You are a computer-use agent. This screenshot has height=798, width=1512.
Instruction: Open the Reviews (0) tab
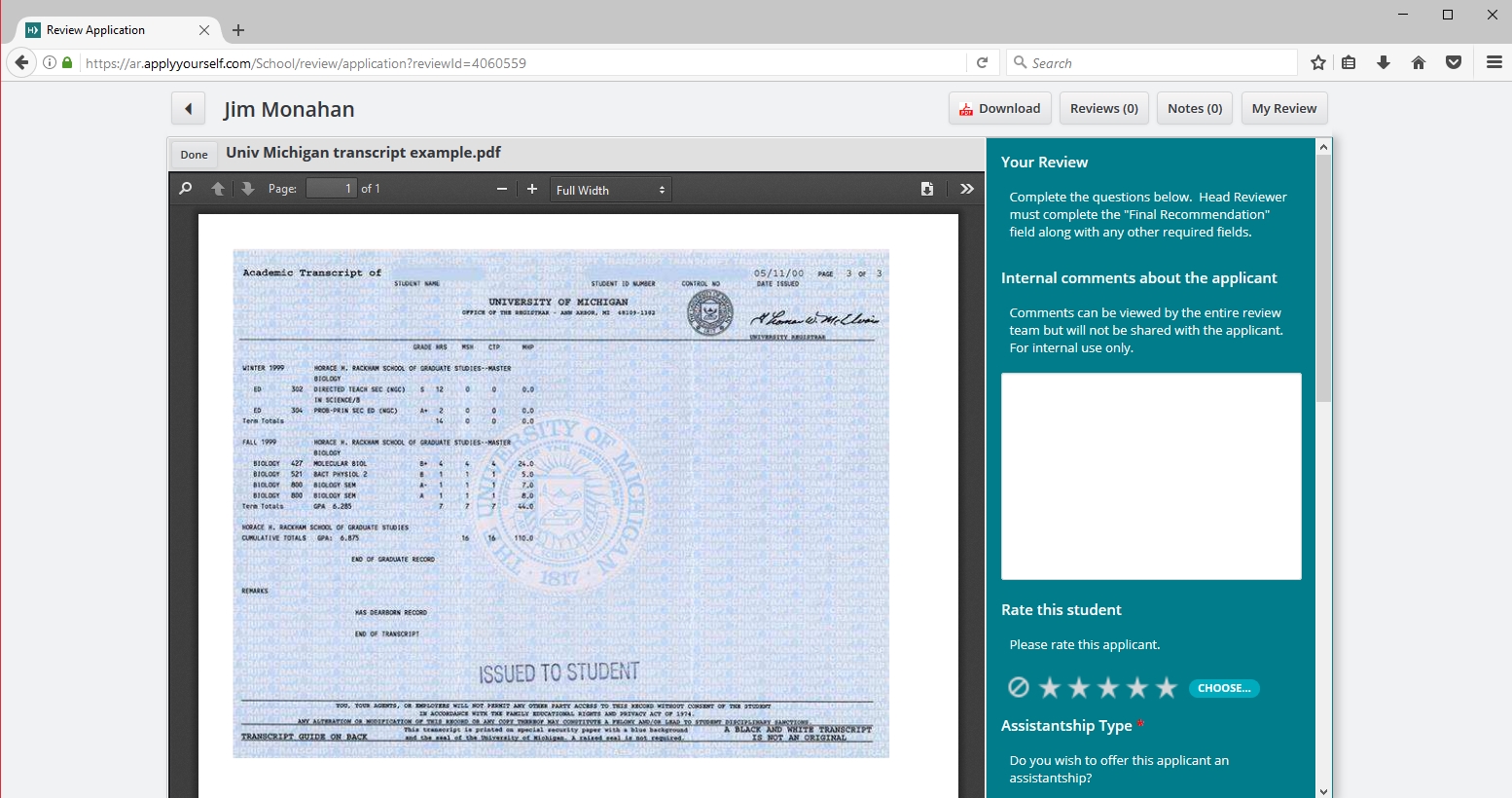[1103, 109]
